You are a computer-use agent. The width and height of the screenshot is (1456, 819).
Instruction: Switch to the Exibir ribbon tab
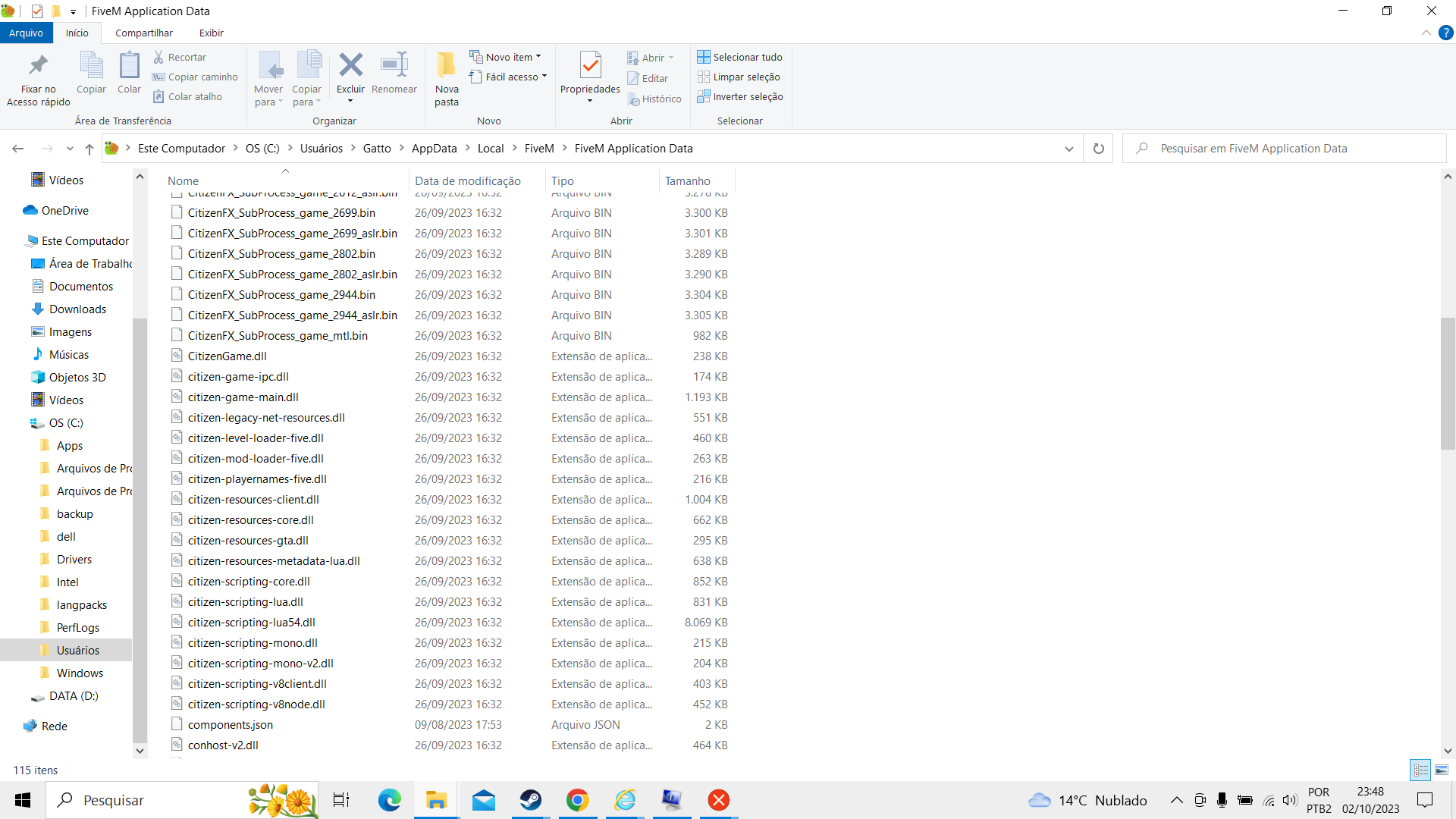(212, 33)
